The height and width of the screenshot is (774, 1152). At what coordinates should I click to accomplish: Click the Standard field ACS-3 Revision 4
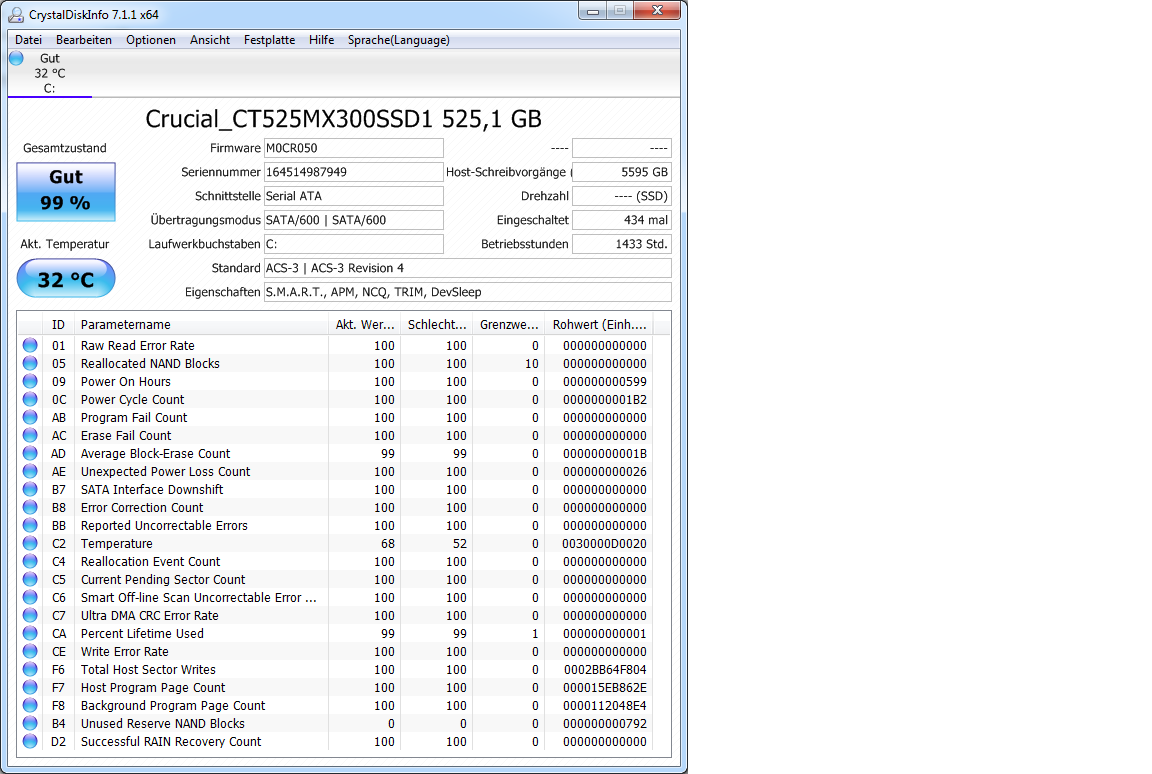coord(467,268)
